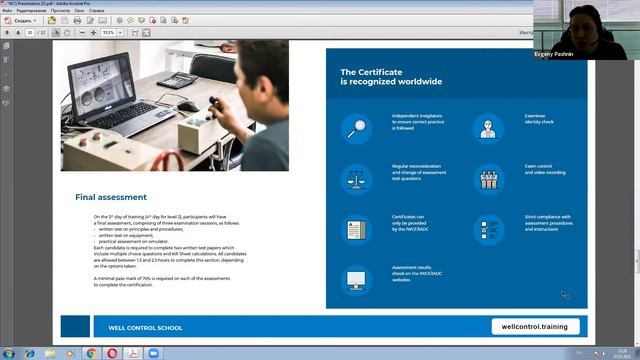Screen dimensions: 640x360
Task: Open the Справка menu
Action: pyautogui.click(x=96, y=11)
